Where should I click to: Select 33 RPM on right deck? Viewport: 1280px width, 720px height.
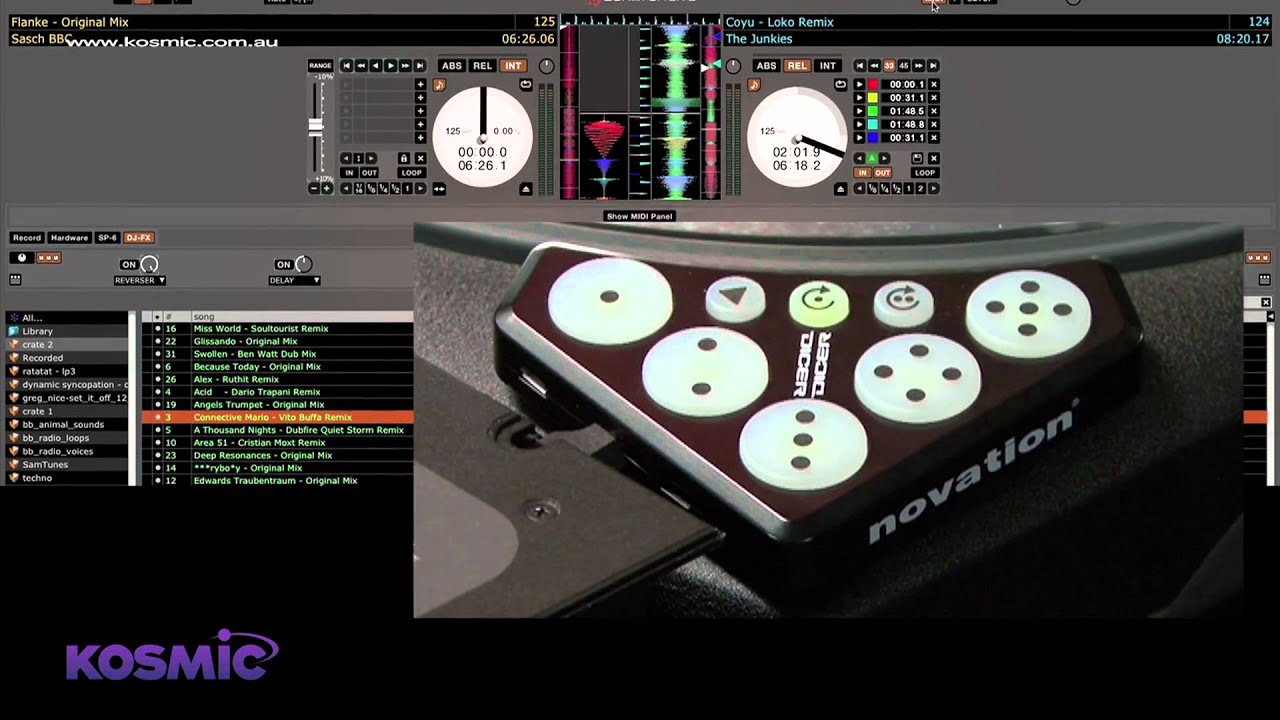[x=889, y=66]
